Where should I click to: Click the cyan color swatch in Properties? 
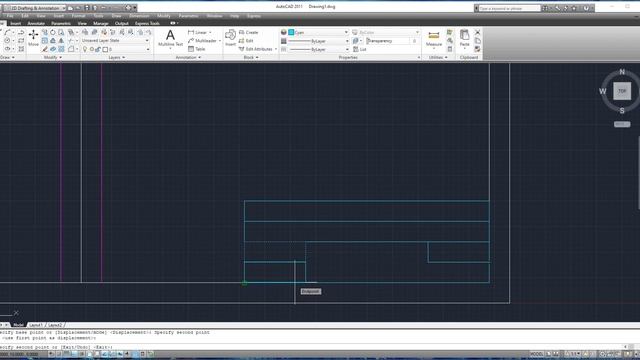click(291, 32)
